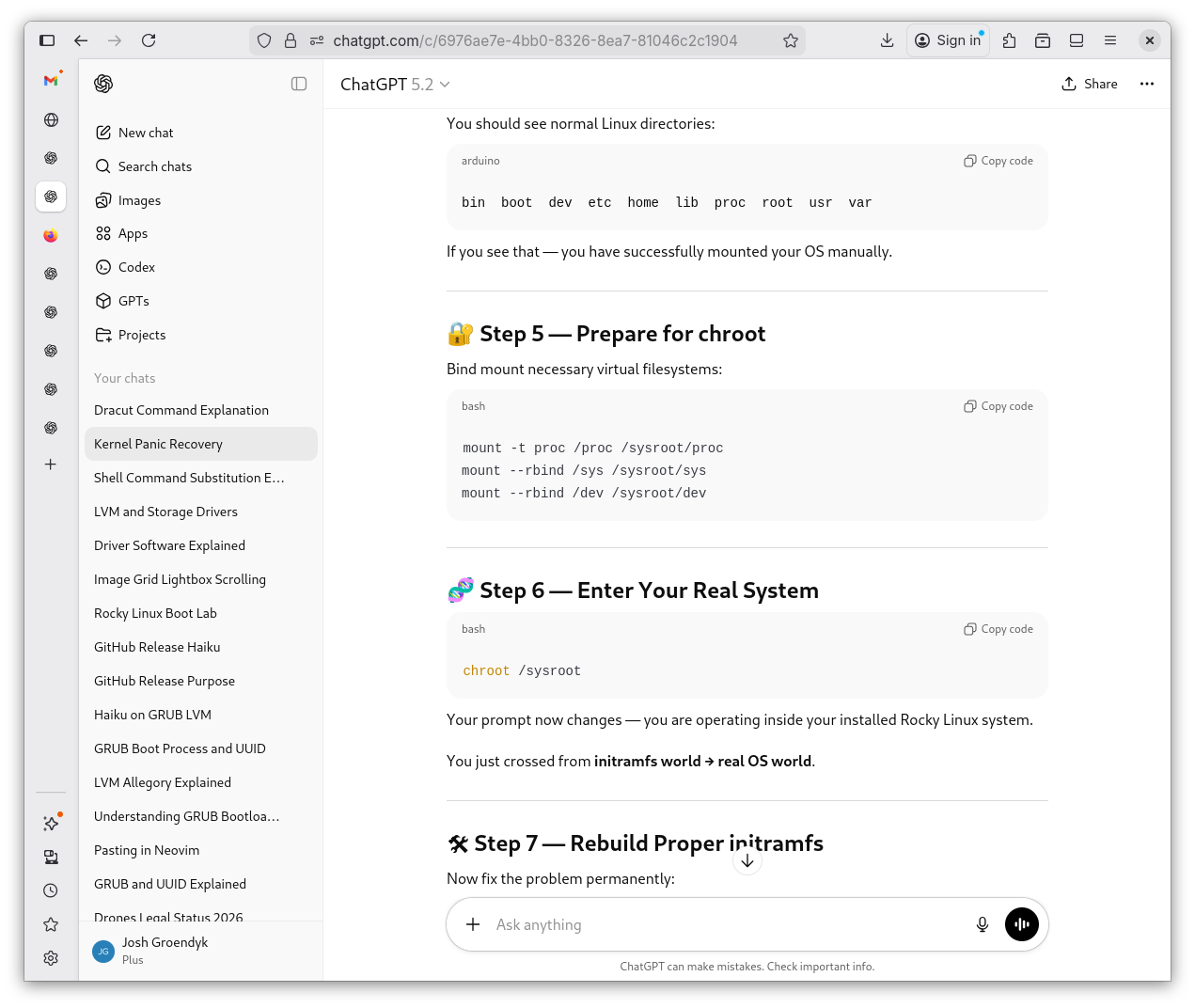The height and width of the screenshot is (1008, 1195).
Task: Share this conversation
Action: pyautogui.click(x=1090, y=84)
